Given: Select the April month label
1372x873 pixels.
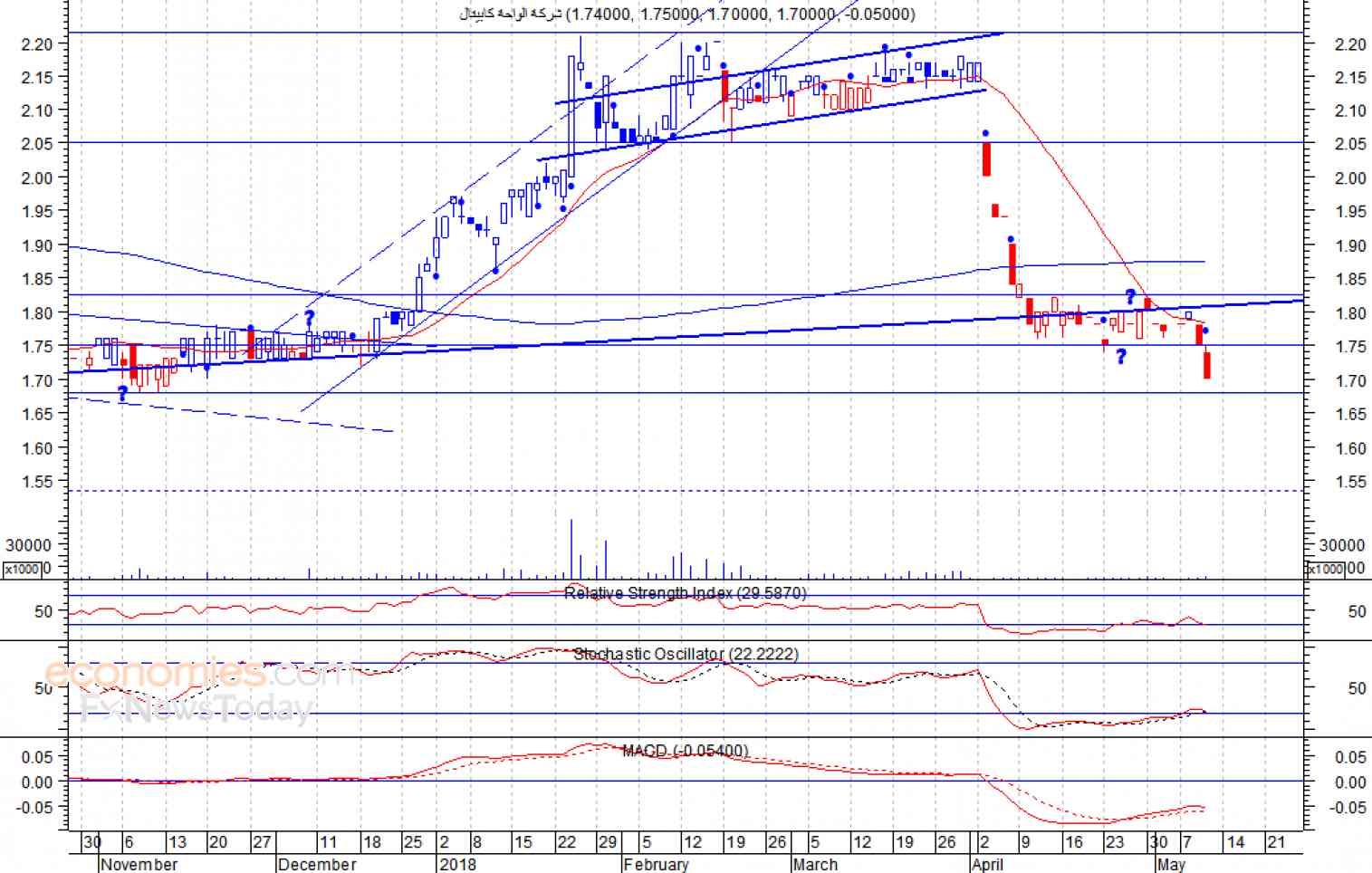Looking at the screenshot, I should click(987, 864).
